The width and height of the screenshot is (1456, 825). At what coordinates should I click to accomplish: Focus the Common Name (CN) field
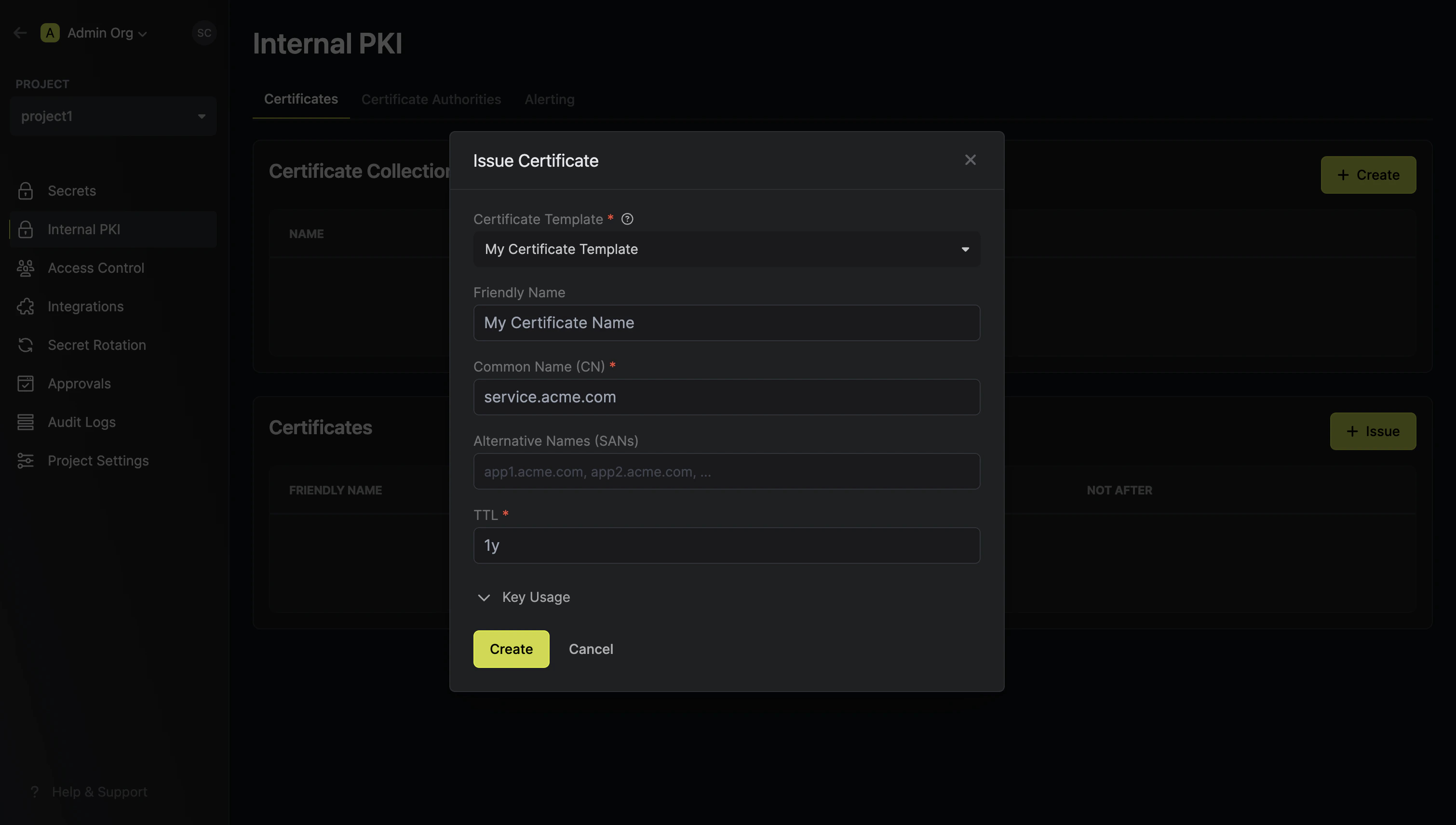click(x=727, y=397)
